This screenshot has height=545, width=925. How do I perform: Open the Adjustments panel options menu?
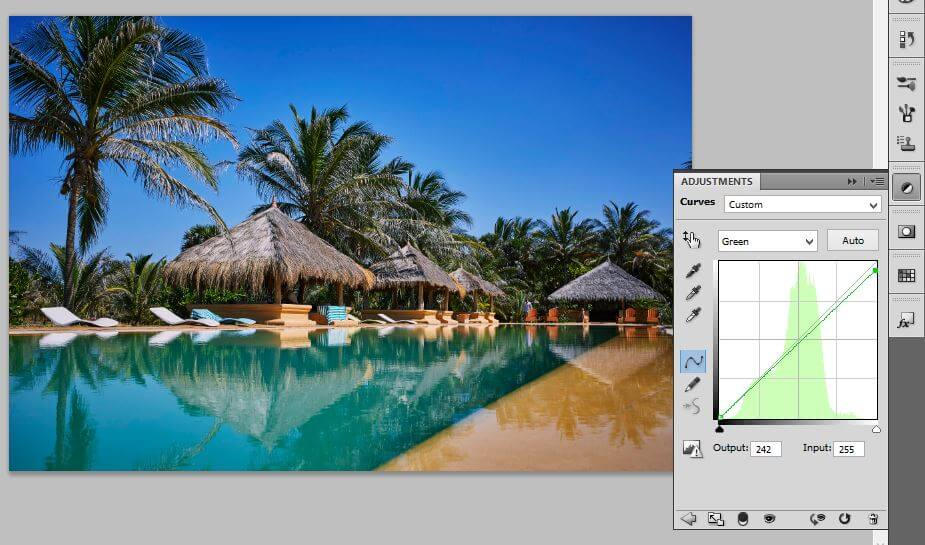(x=878, y=182)
